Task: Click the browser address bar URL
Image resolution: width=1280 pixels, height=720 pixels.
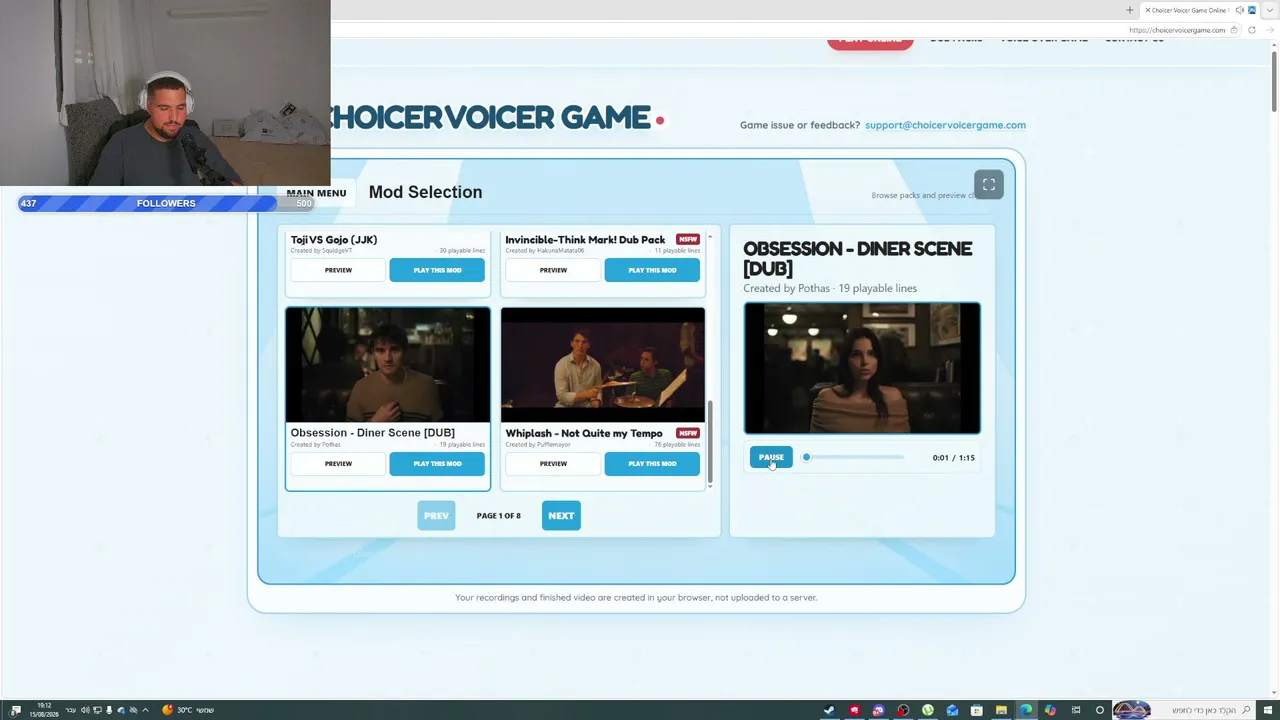Action: coord(1177,30)
